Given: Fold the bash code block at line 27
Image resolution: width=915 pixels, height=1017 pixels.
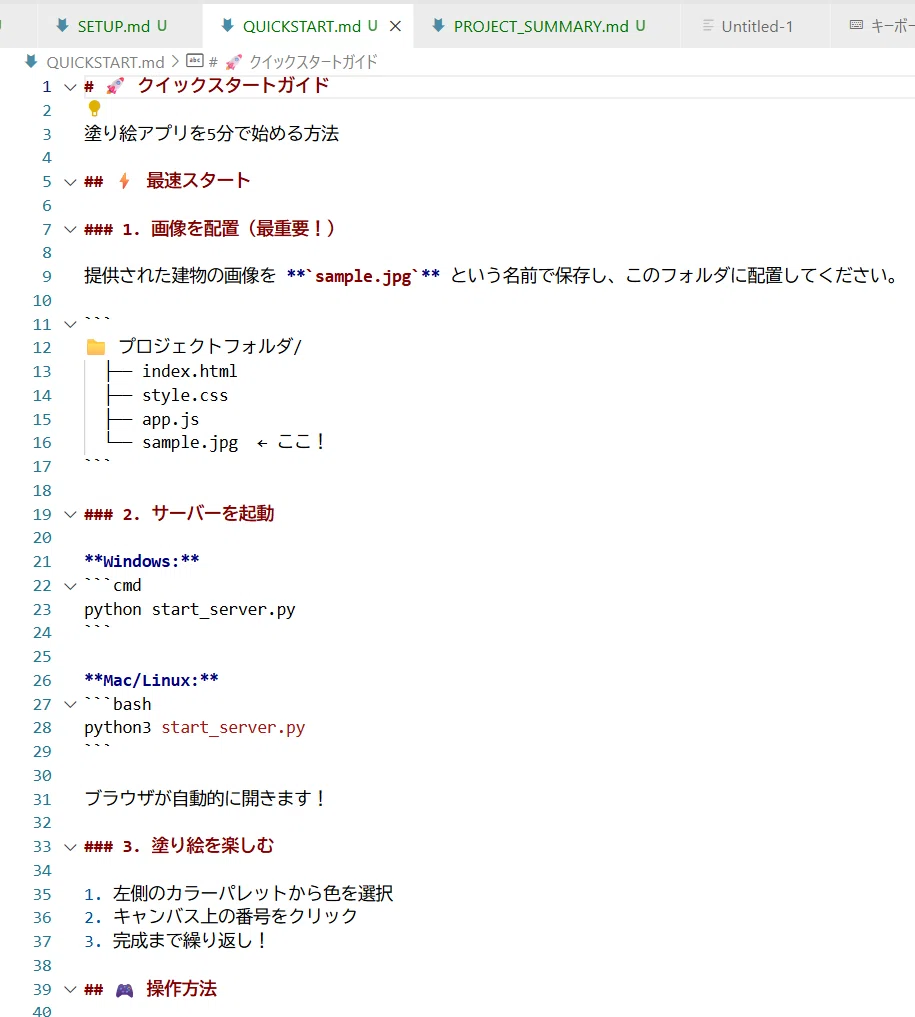Looking at the screenshot, I should click(70, 705).
